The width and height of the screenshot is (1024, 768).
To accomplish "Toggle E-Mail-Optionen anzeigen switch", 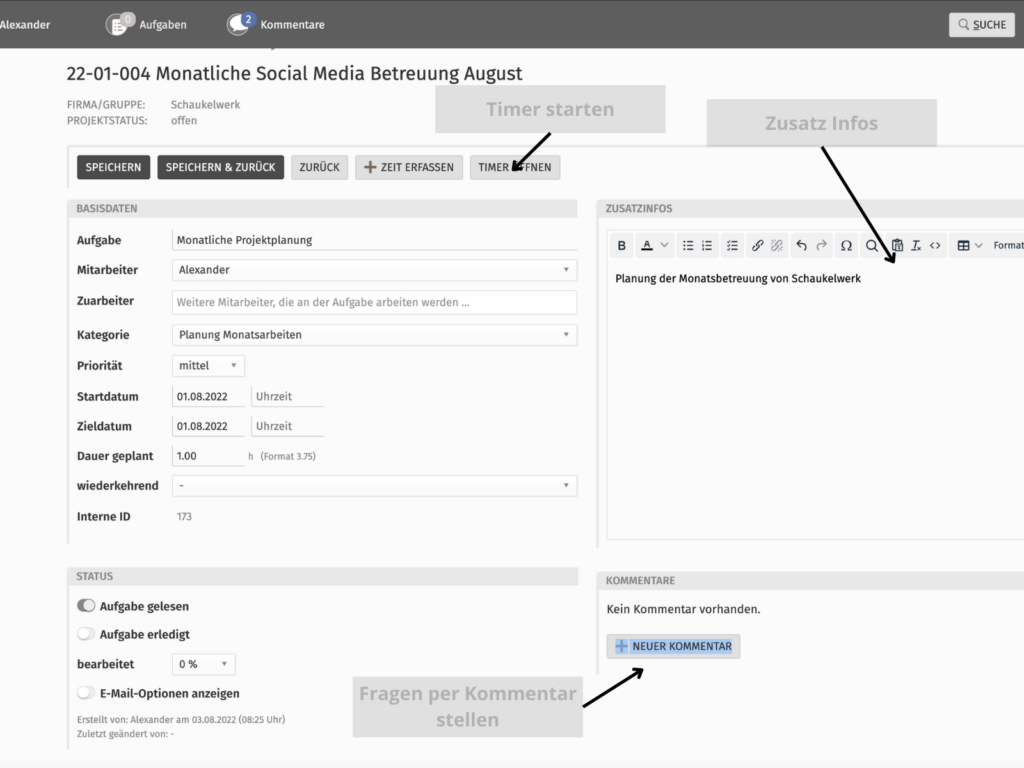I will pos(86,693).
